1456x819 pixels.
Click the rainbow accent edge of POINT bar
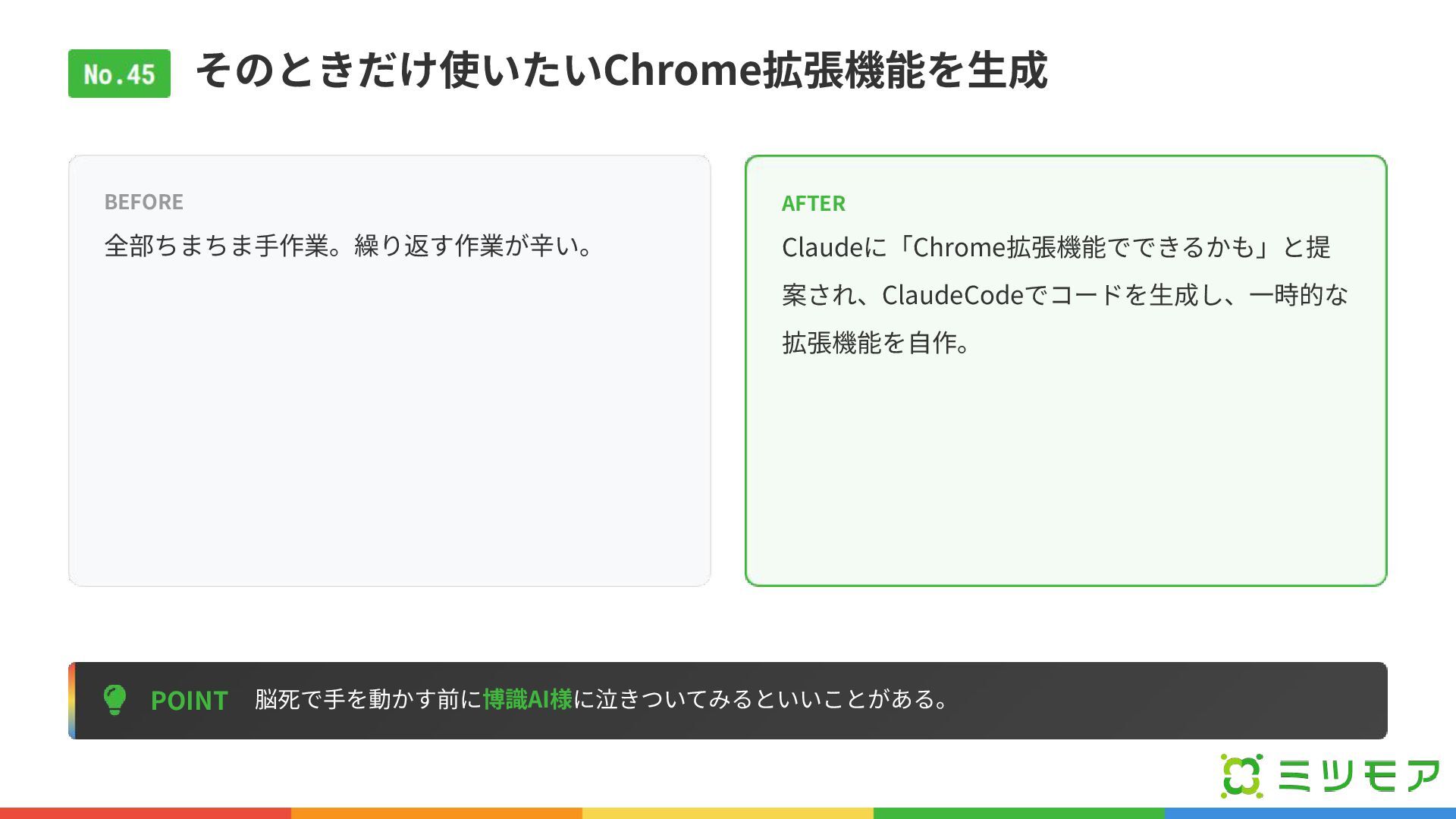72,701
